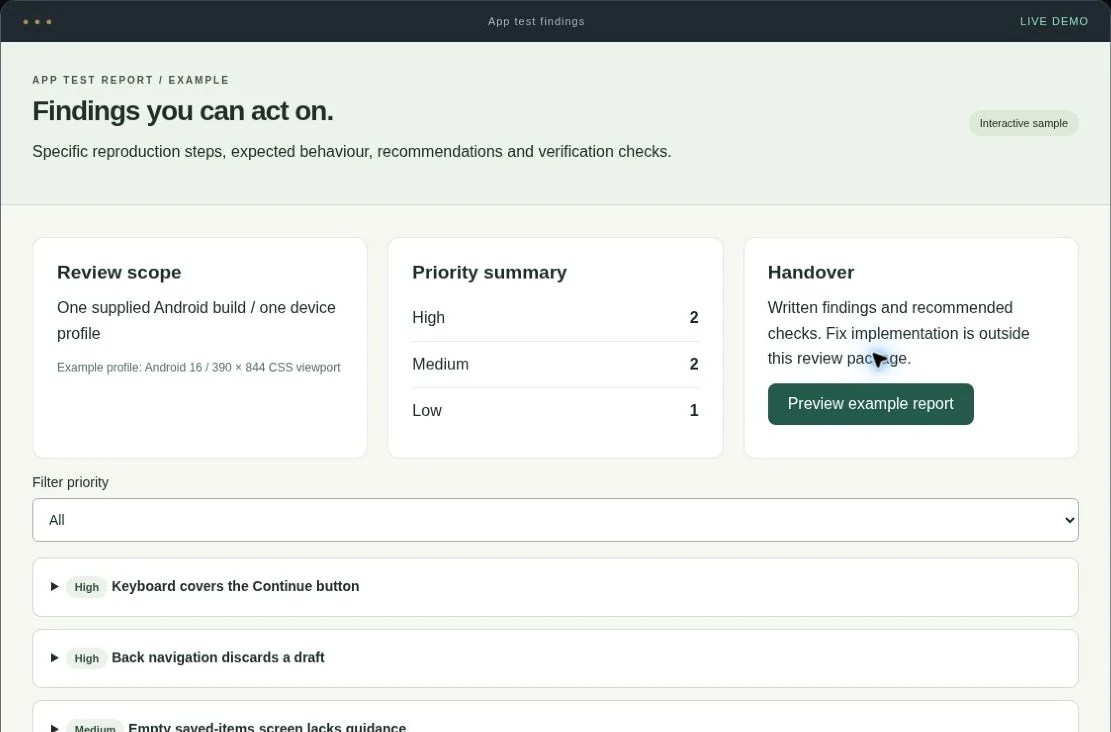Select the Findings you can act on heading
This screenshot has width=1111, height=732.
coord(183,111)
